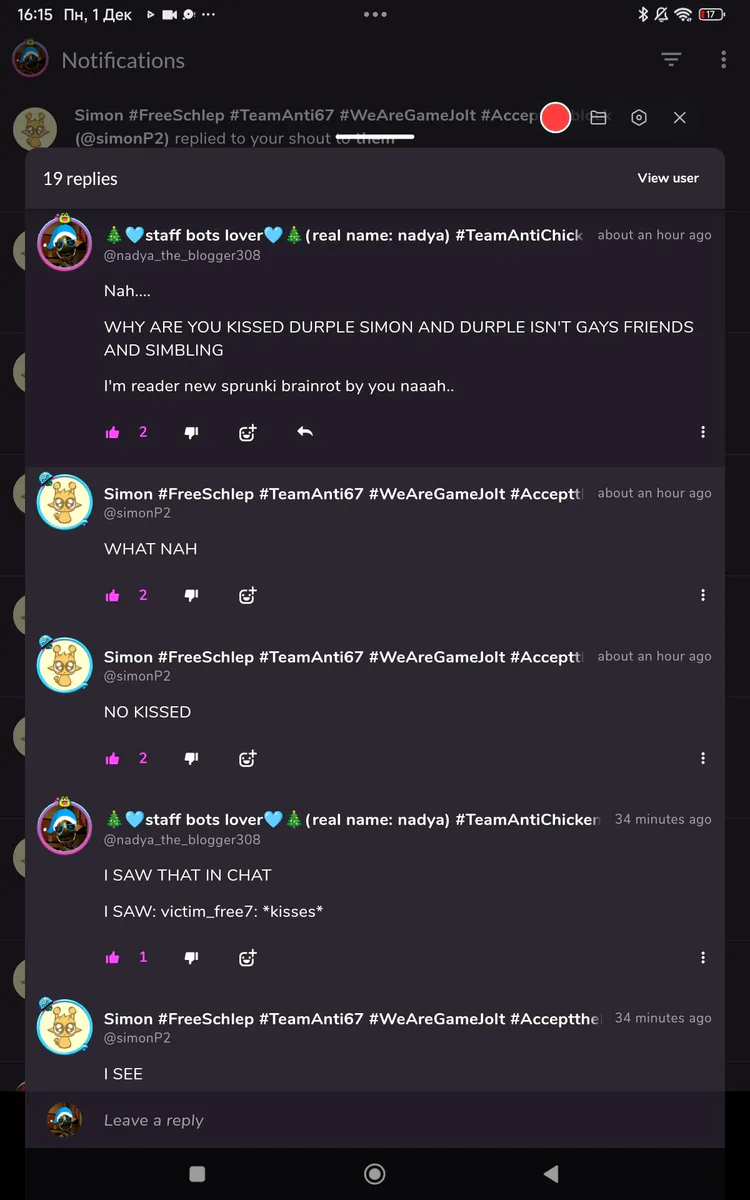Open options menu for "WHAT NAH" comment

703,595
